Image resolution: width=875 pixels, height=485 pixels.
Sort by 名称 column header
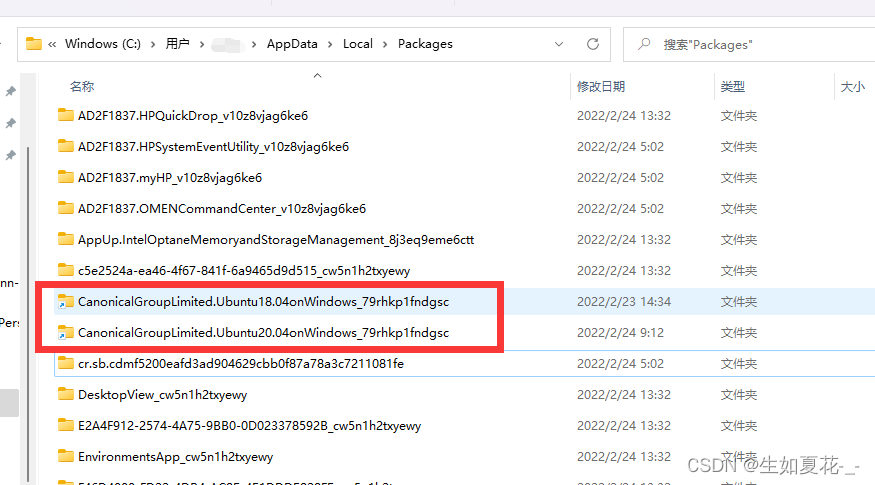coord(81,87)
